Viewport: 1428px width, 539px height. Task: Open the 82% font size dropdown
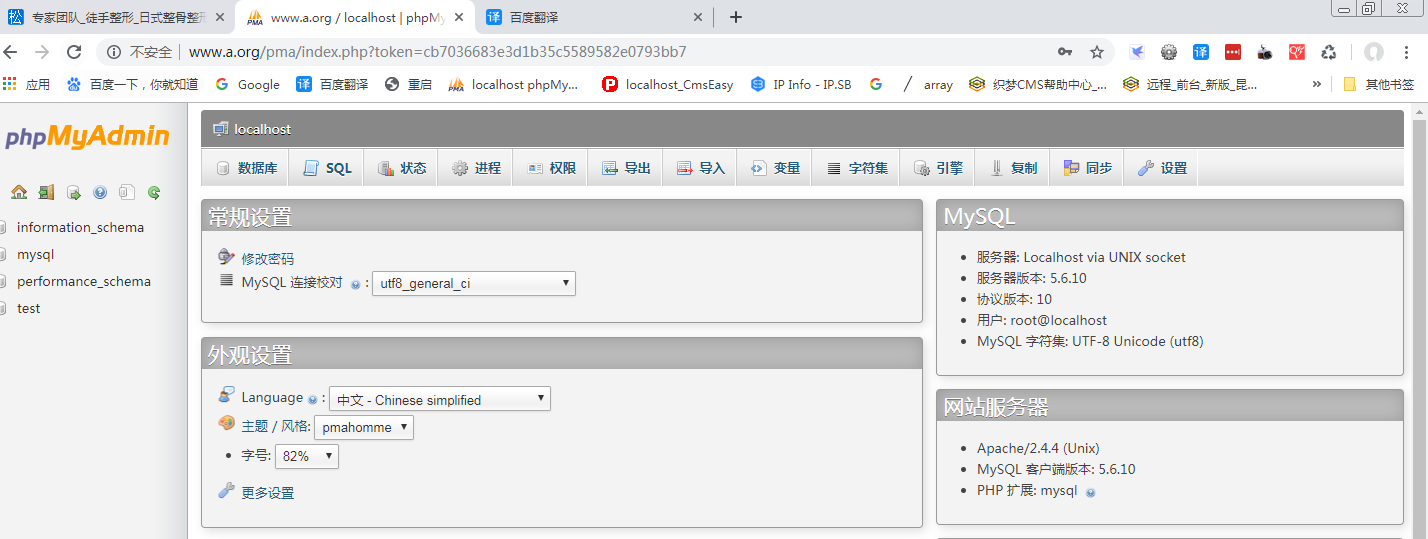(307, 456)
